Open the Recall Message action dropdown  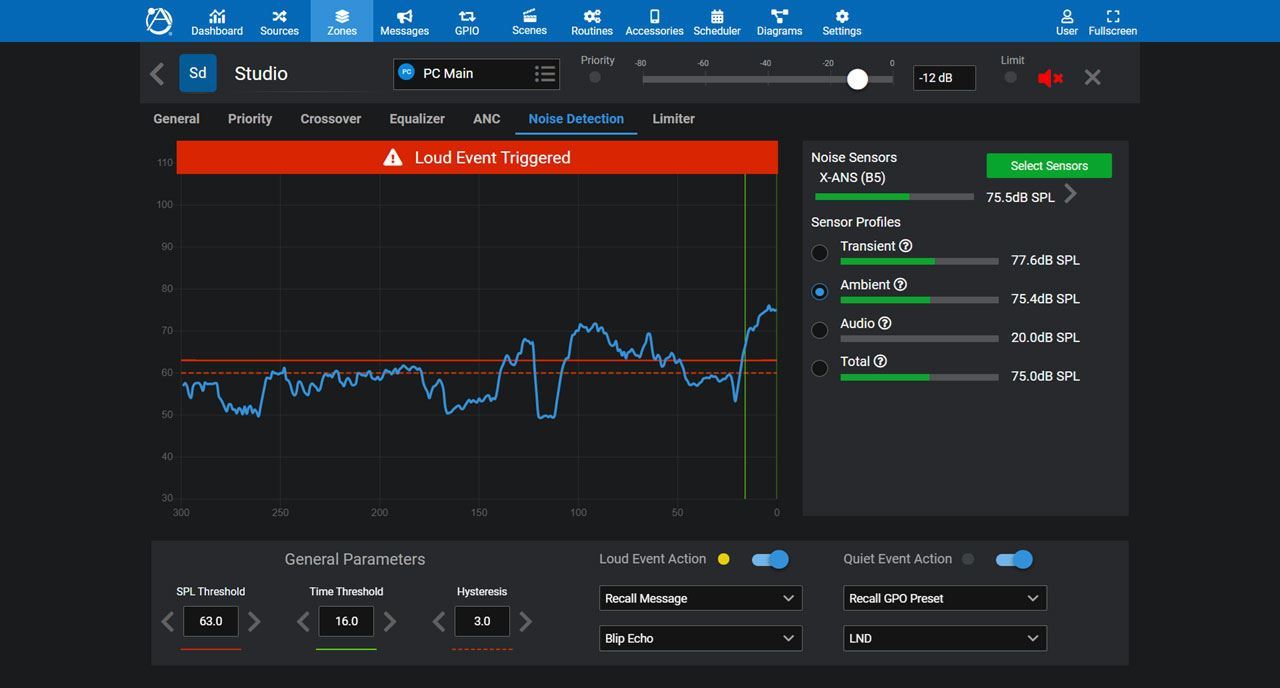point(700,598)
